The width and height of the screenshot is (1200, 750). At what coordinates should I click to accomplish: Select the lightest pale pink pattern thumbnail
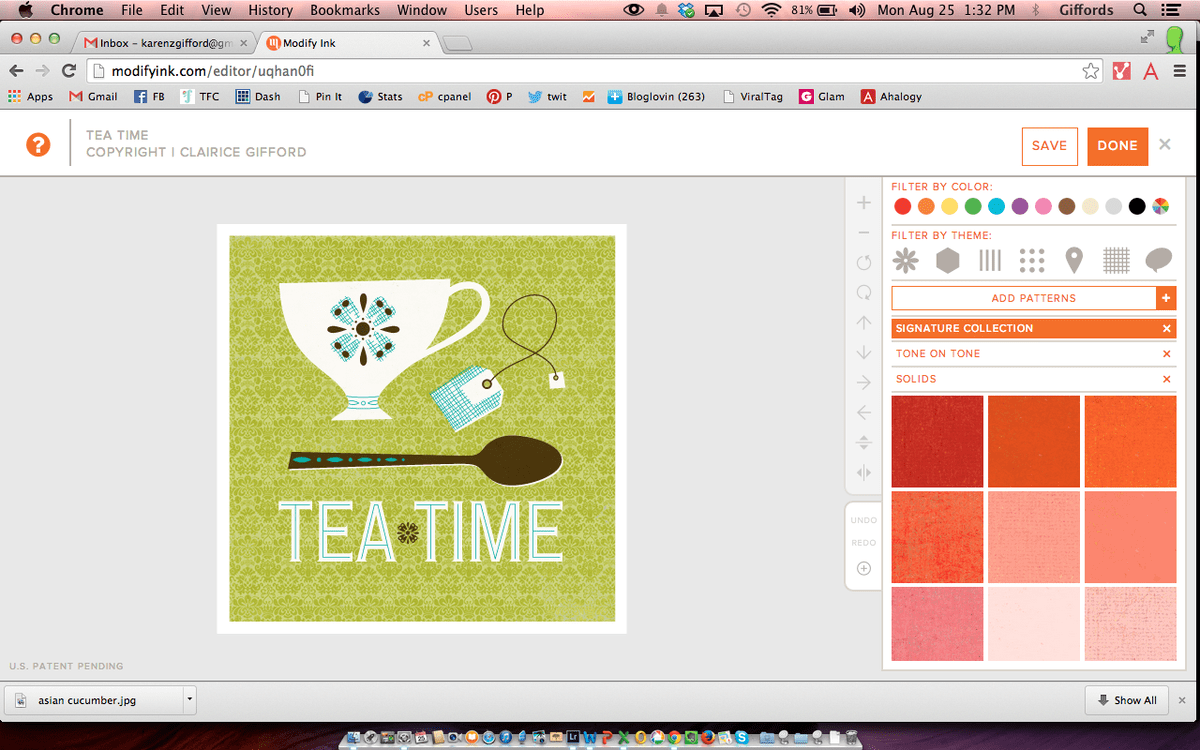1034,623
